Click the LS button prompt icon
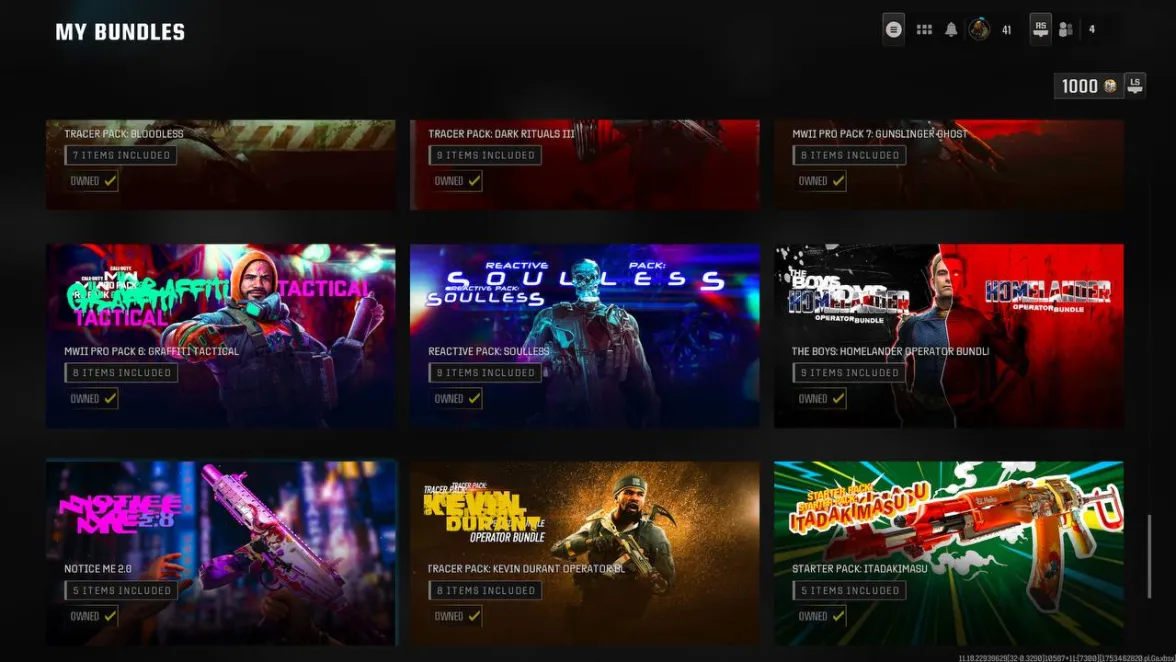This screenshot has height=662, width=1176. click(x=1135, y=84)
